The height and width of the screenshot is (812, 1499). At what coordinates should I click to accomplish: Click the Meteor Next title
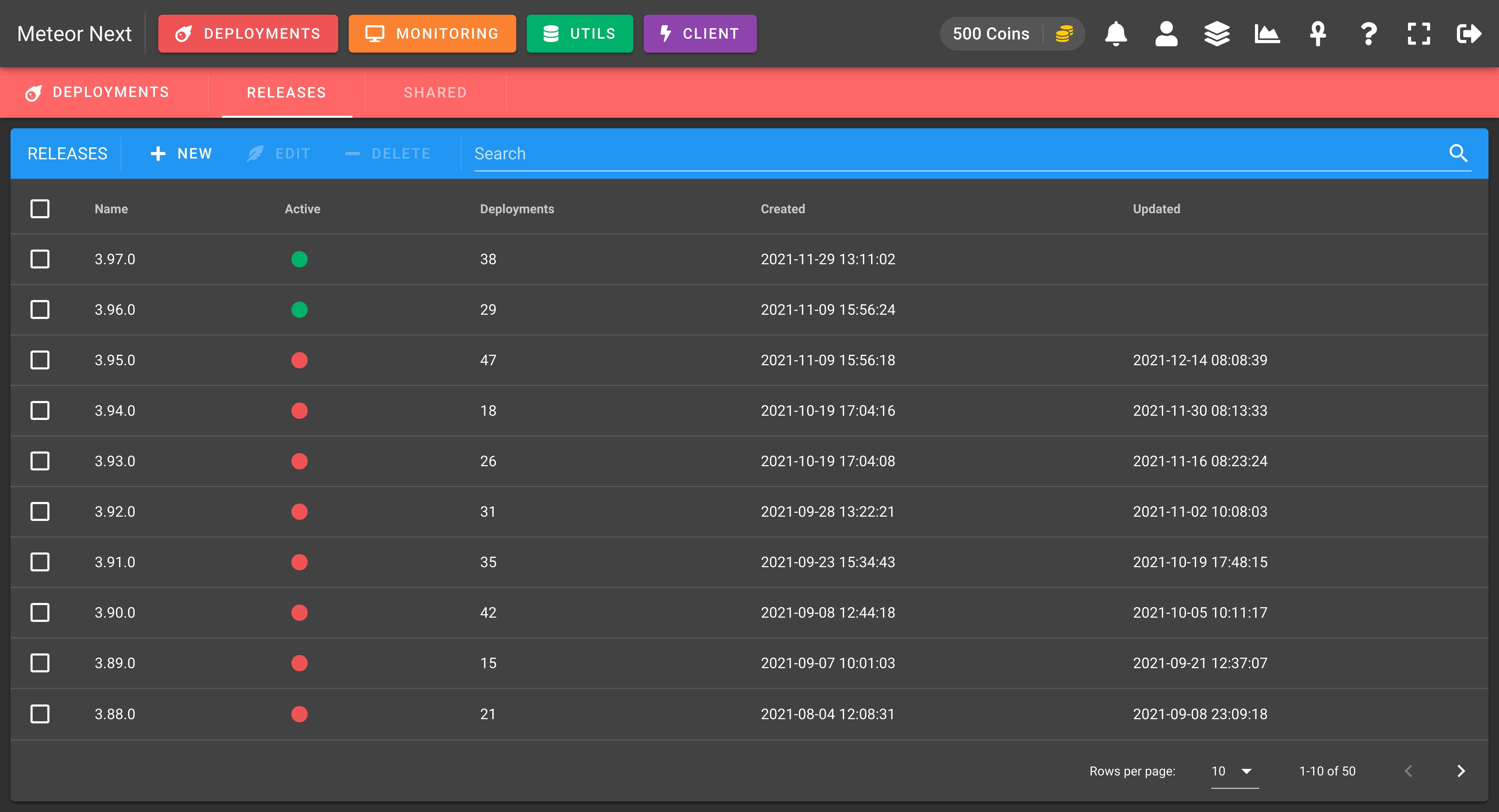click(x=74, y=34)
